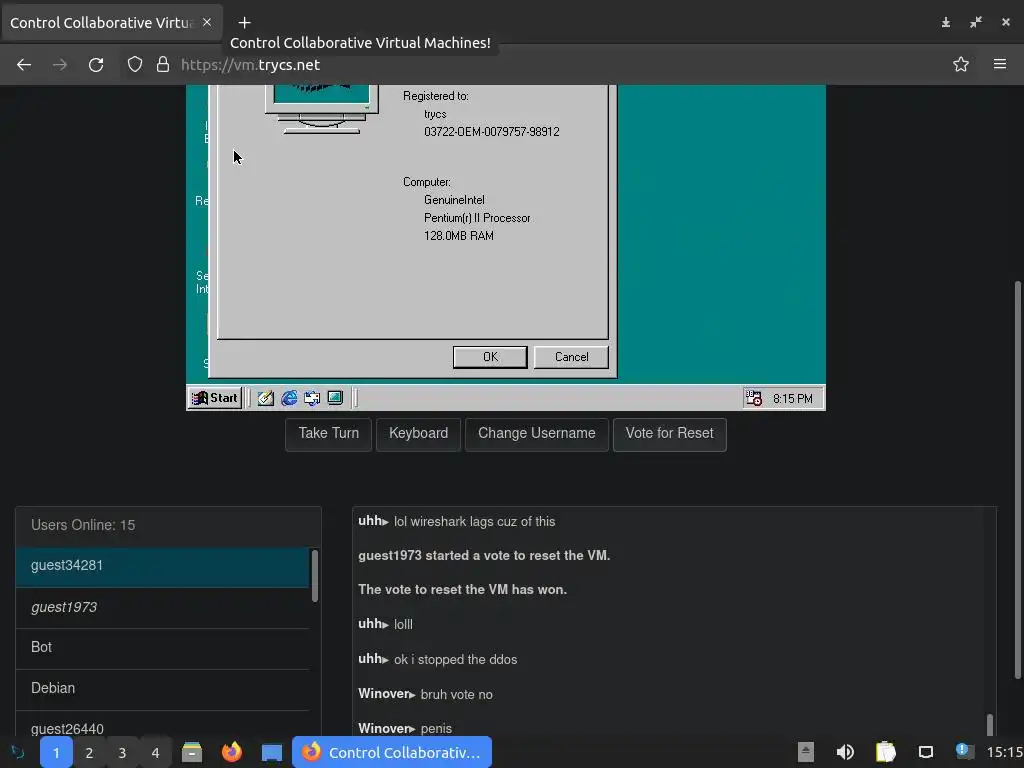Click the browser page vertical scrollbar

[x=1017, y=479]
